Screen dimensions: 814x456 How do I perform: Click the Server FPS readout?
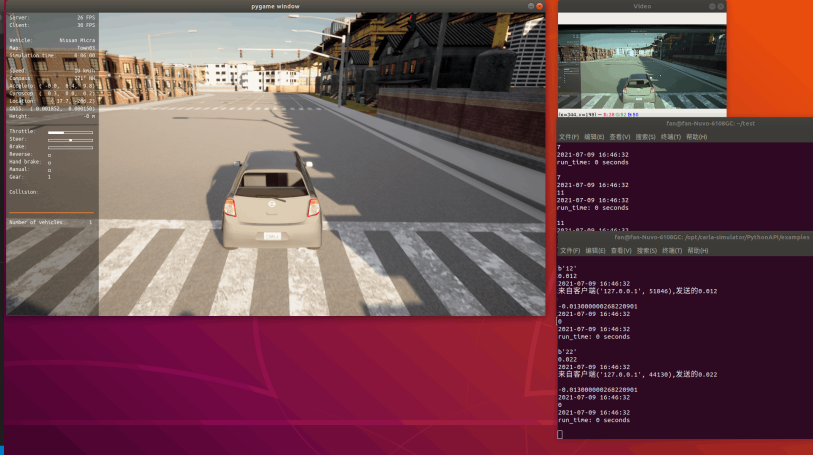(x=52, y=18)
